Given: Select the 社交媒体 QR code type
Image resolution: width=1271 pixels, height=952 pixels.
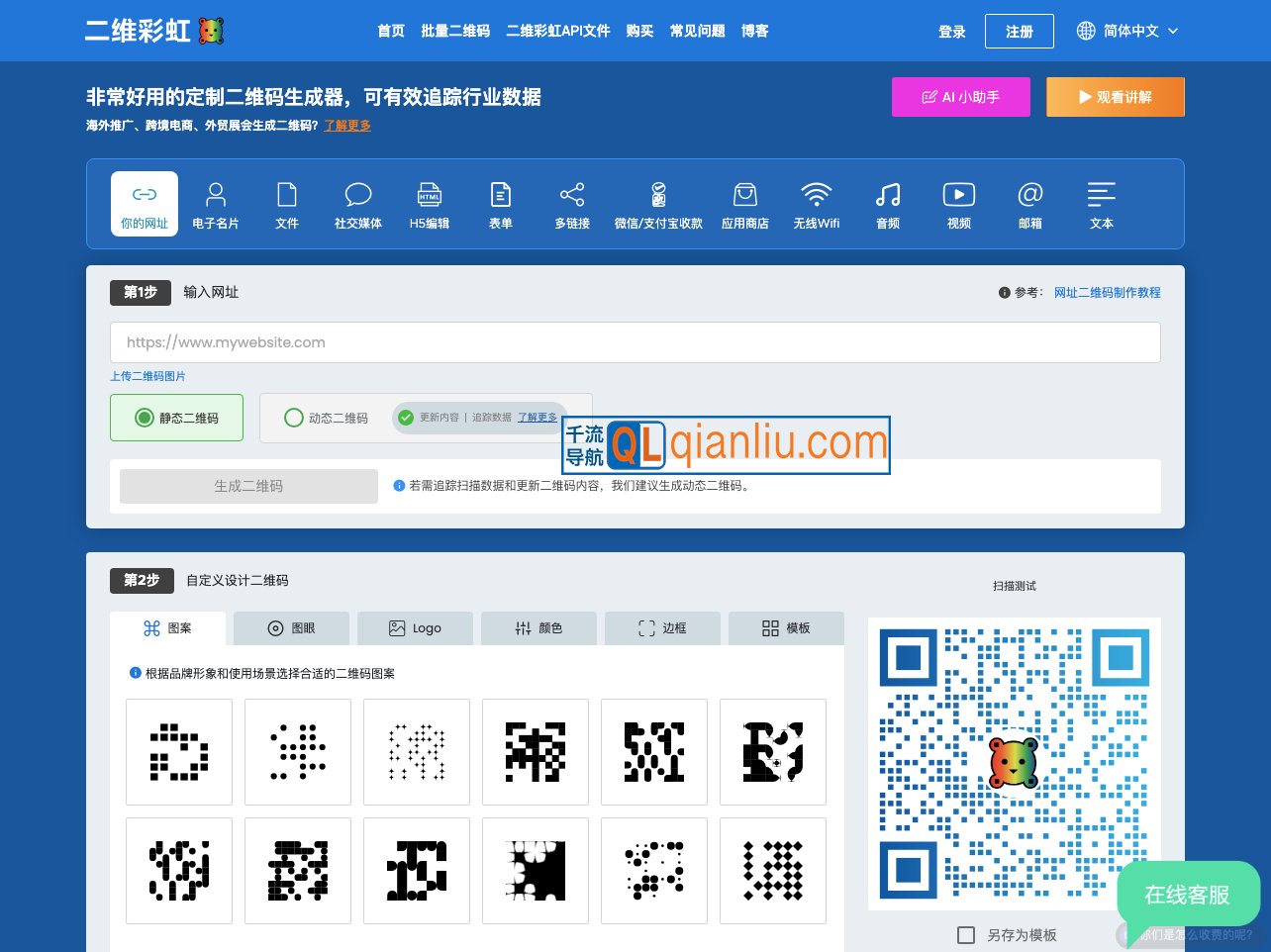Looking at the screenshot, I should pos(357,204).
